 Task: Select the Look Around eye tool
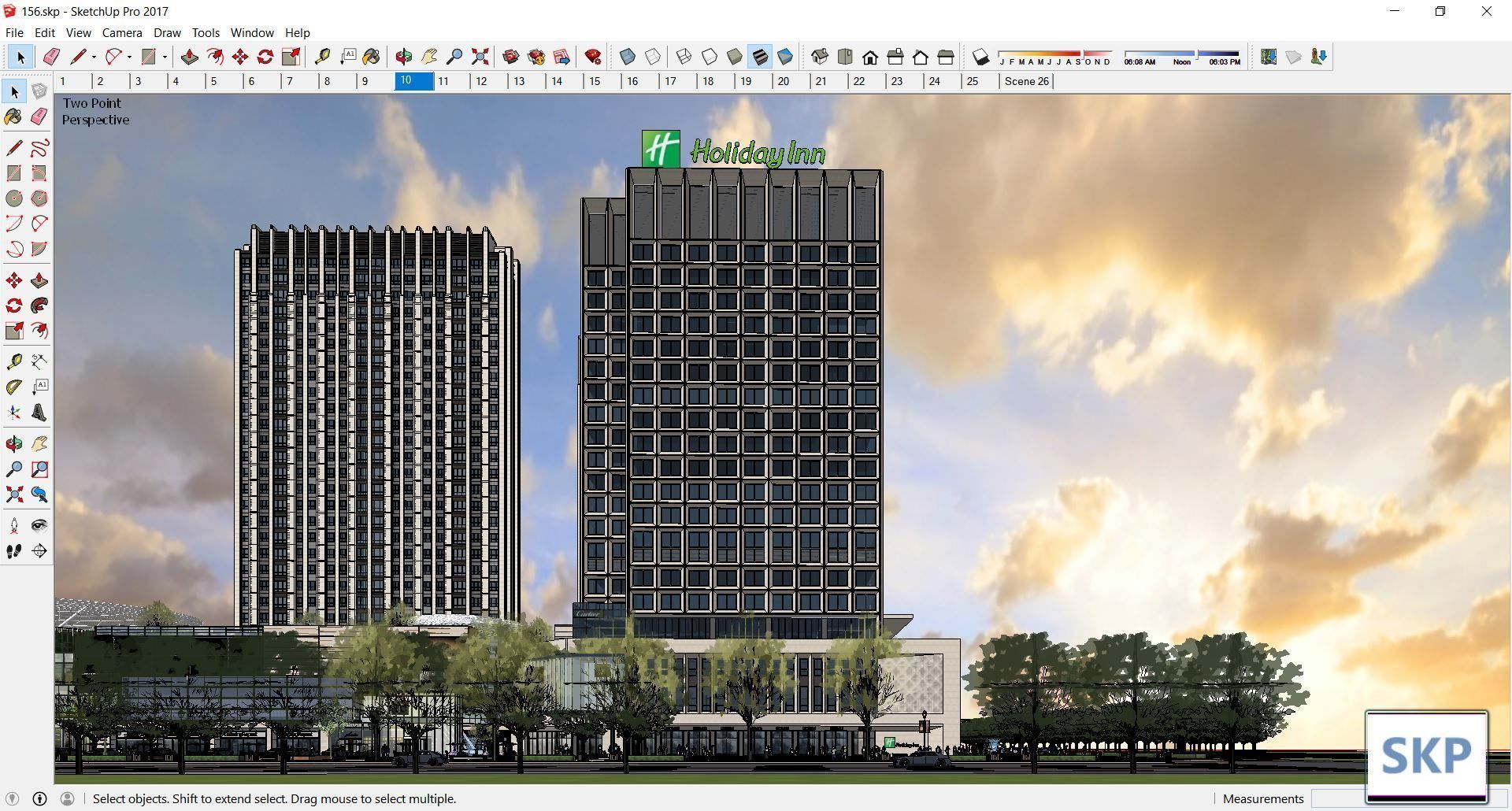click(x=39, y=526)
